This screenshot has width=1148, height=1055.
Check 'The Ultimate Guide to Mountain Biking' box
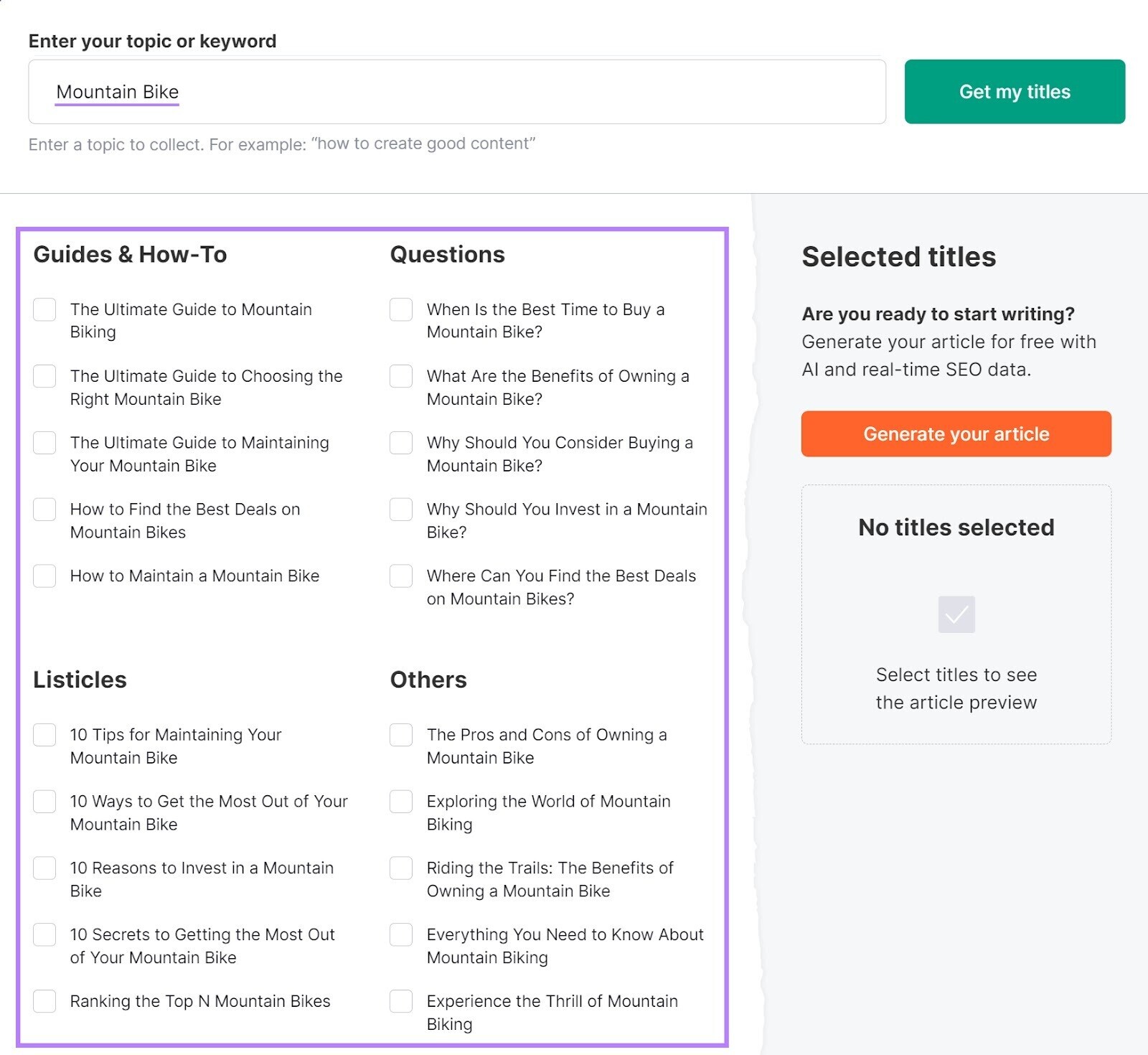(x=44, y=309)
